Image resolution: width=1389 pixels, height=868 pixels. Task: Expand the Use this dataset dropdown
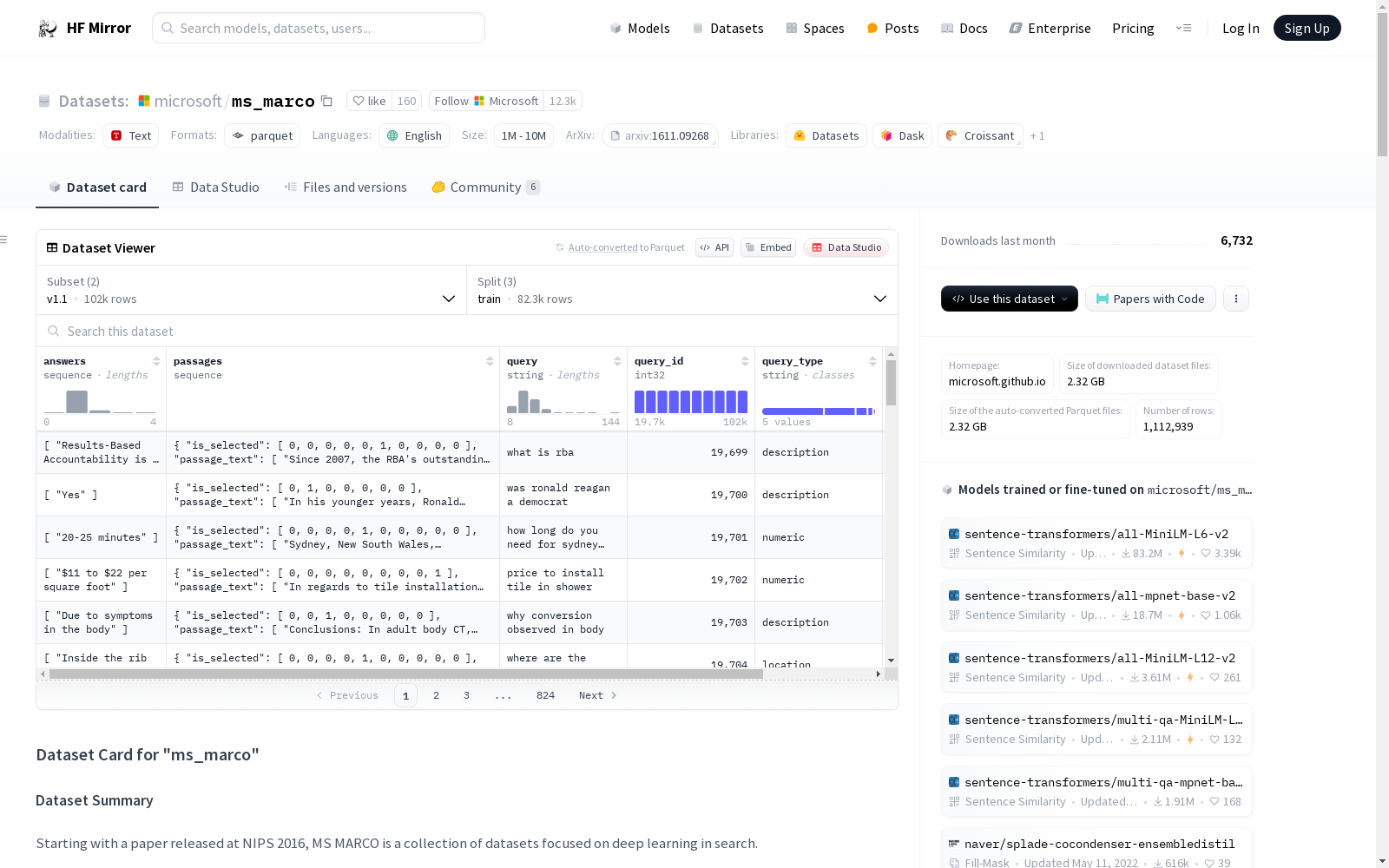point(1010,299)
